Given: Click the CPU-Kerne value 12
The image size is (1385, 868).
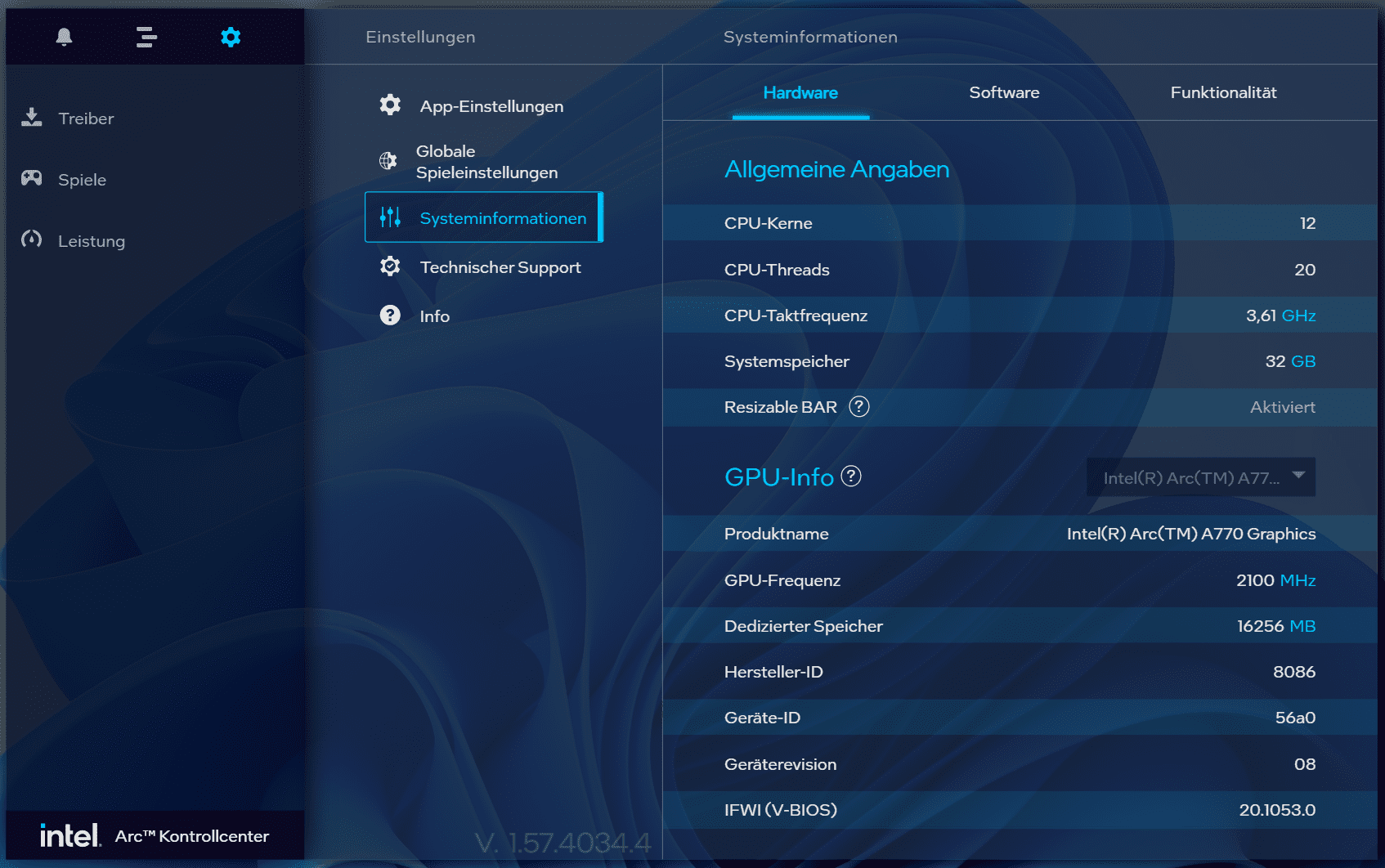Looking at the screenshot, I should (x=1307, y=223).
